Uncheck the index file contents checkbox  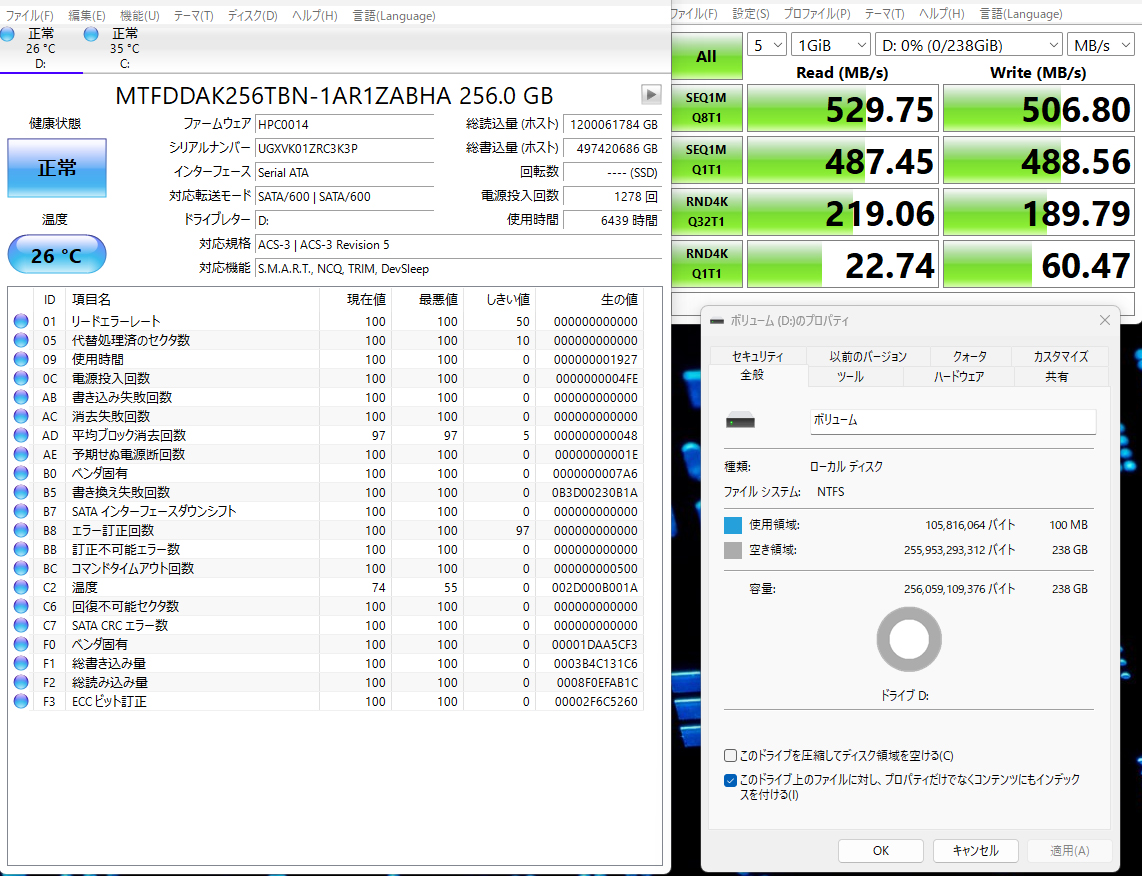point(731,780)
